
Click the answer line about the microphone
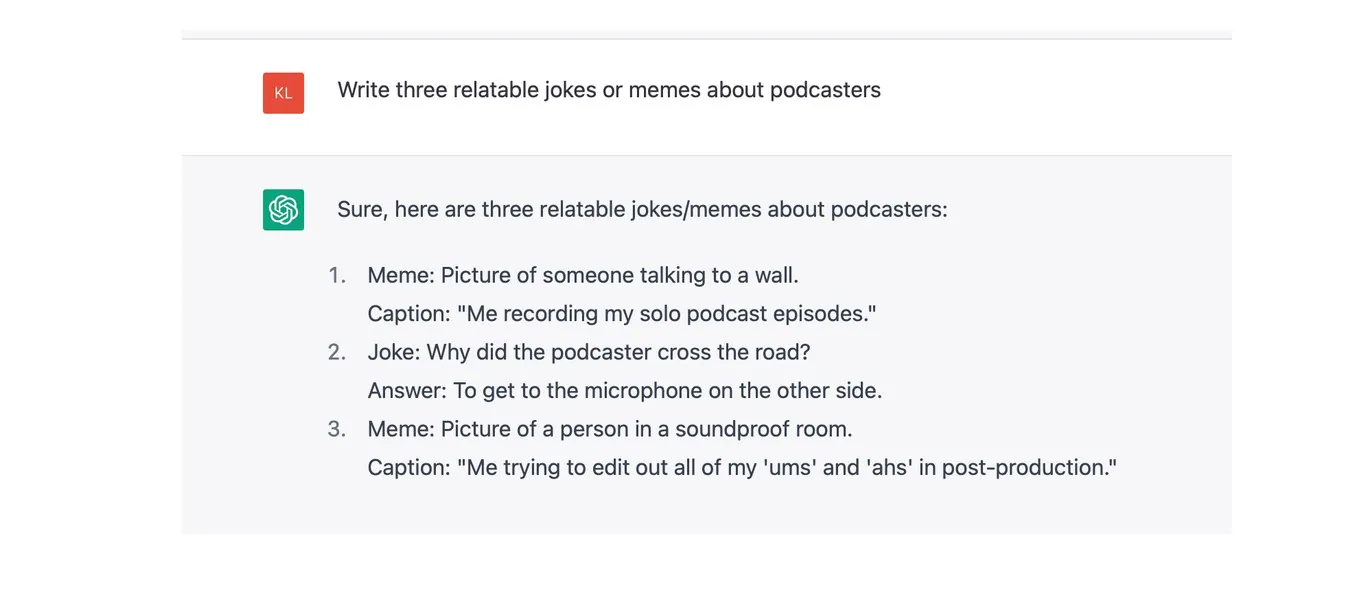click(x=625, y=390)
